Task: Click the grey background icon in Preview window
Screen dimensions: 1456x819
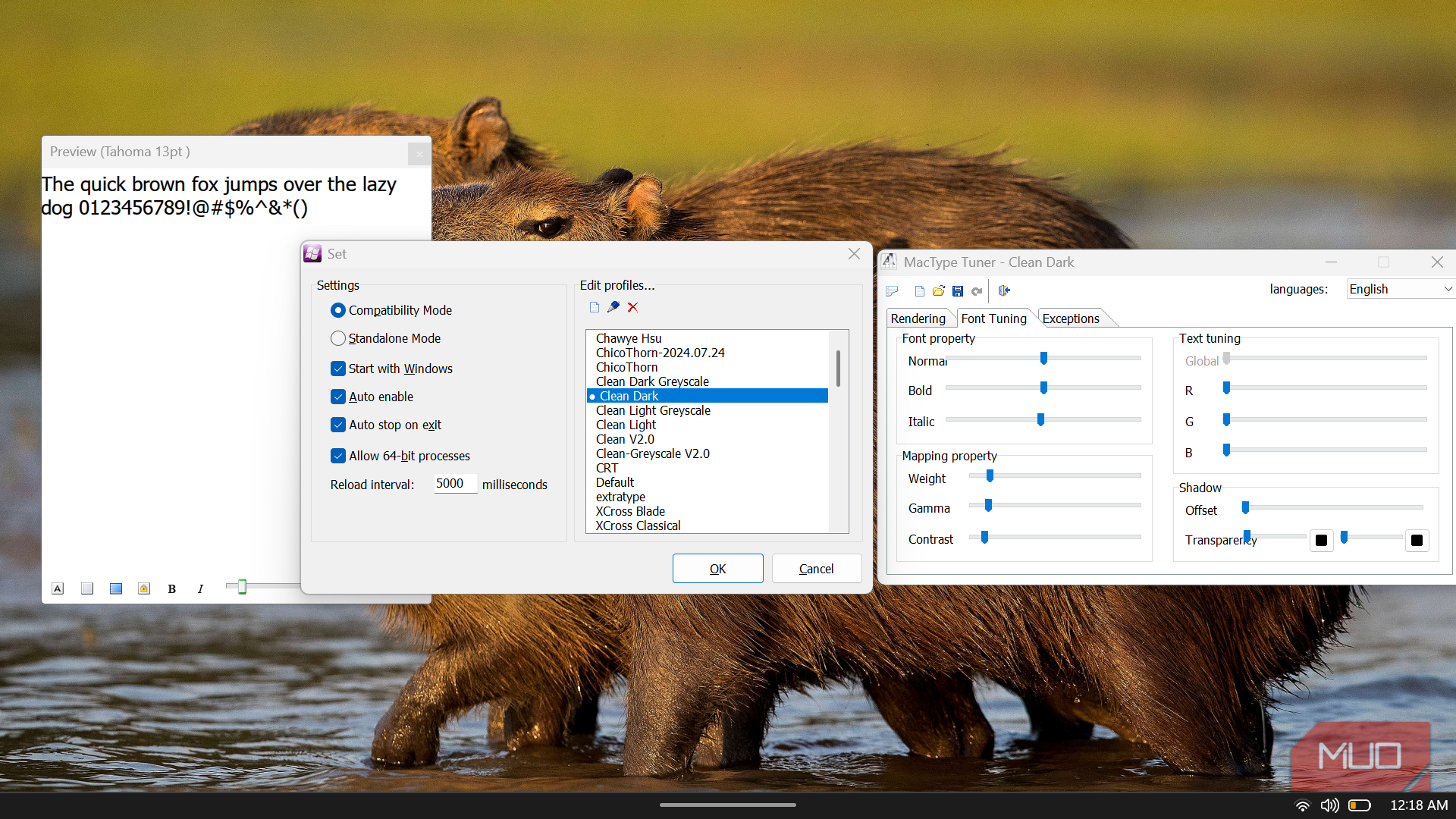Action: click(x=87, y=588)
